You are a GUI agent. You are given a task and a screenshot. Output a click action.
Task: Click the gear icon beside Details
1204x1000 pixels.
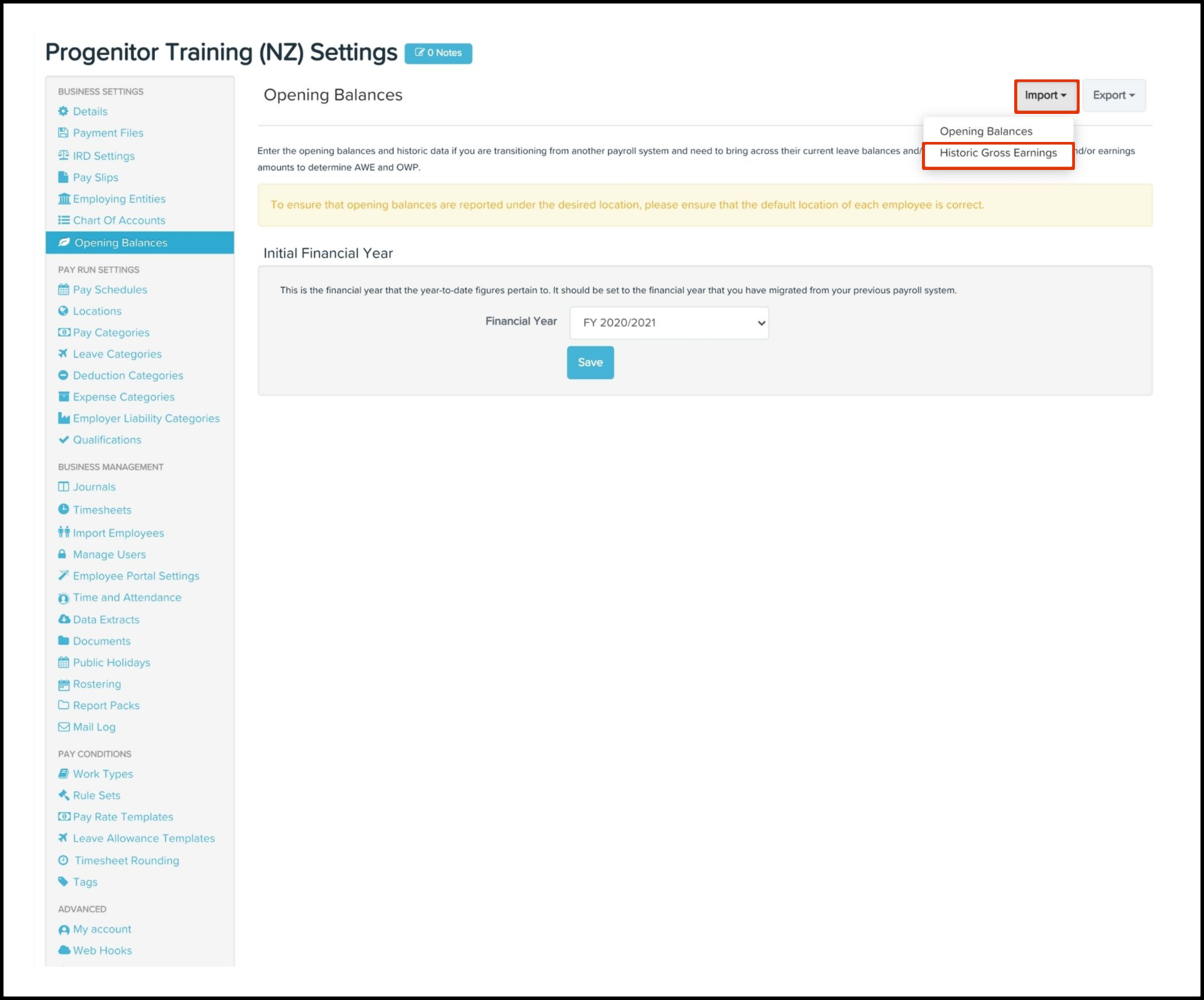pyautogui.click(x=63, y=111)
